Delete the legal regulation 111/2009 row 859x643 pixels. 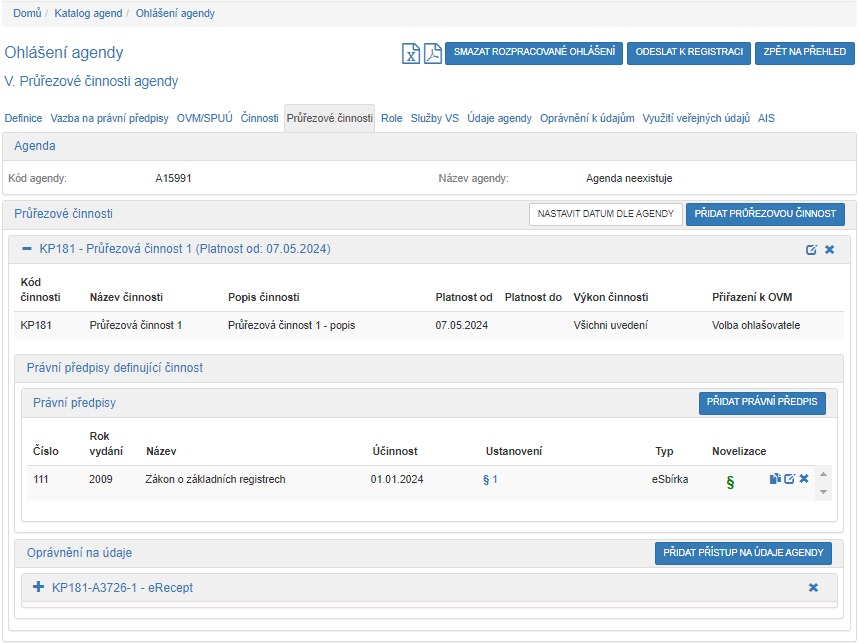pos(804,479)
